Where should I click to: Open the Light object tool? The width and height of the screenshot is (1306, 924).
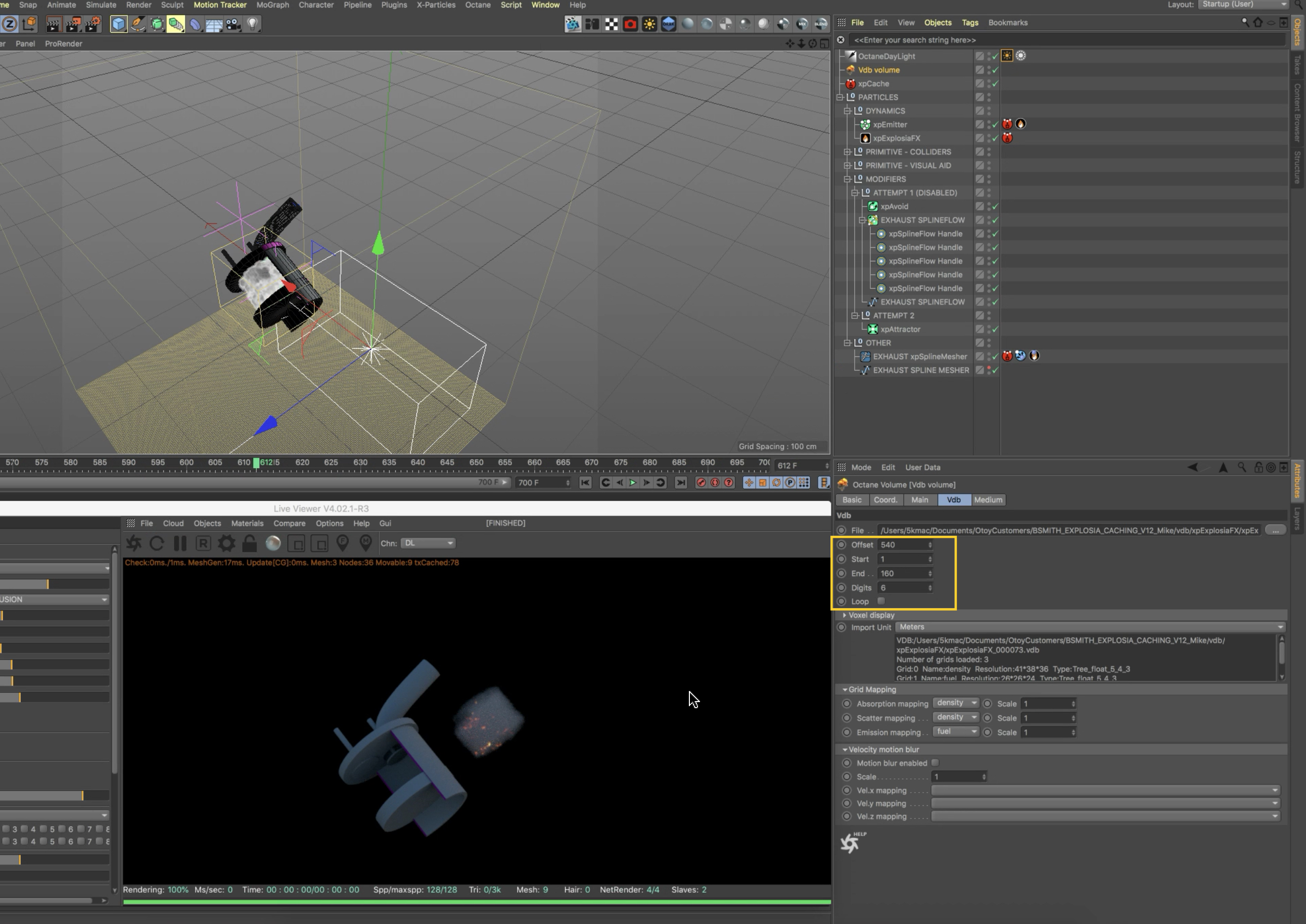[253, 24]
